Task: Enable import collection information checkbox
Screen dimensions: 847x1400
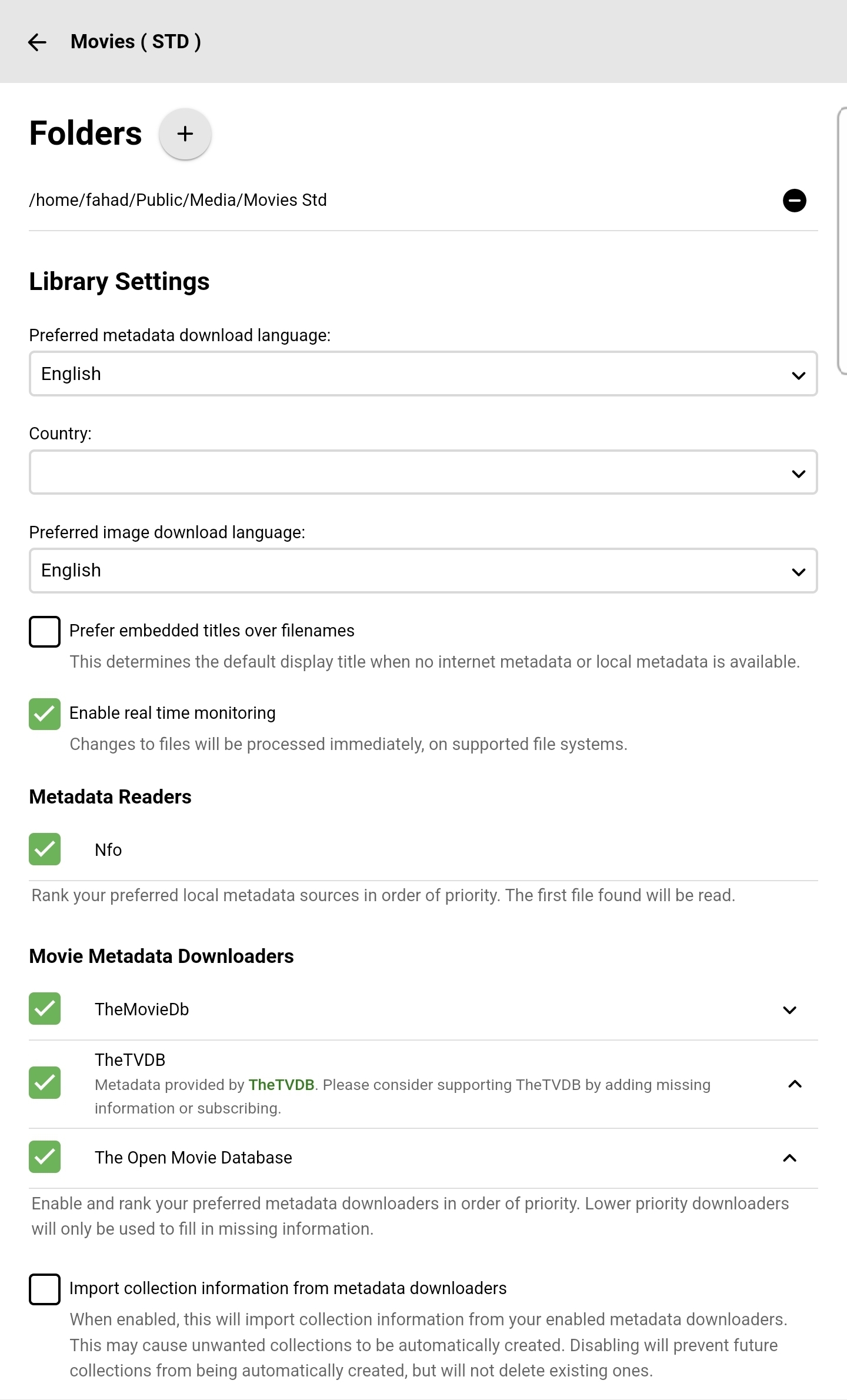Action: [x=45, y=1289]
